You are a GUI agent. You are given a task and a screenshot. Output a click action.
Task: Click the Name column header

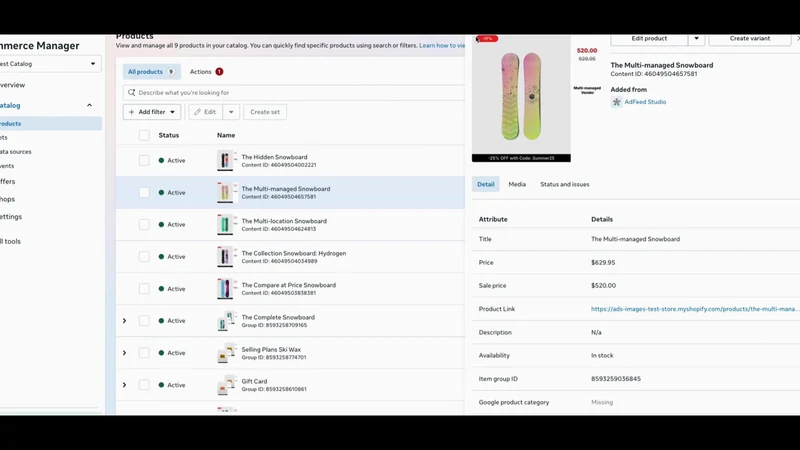(x=226, y=135)
